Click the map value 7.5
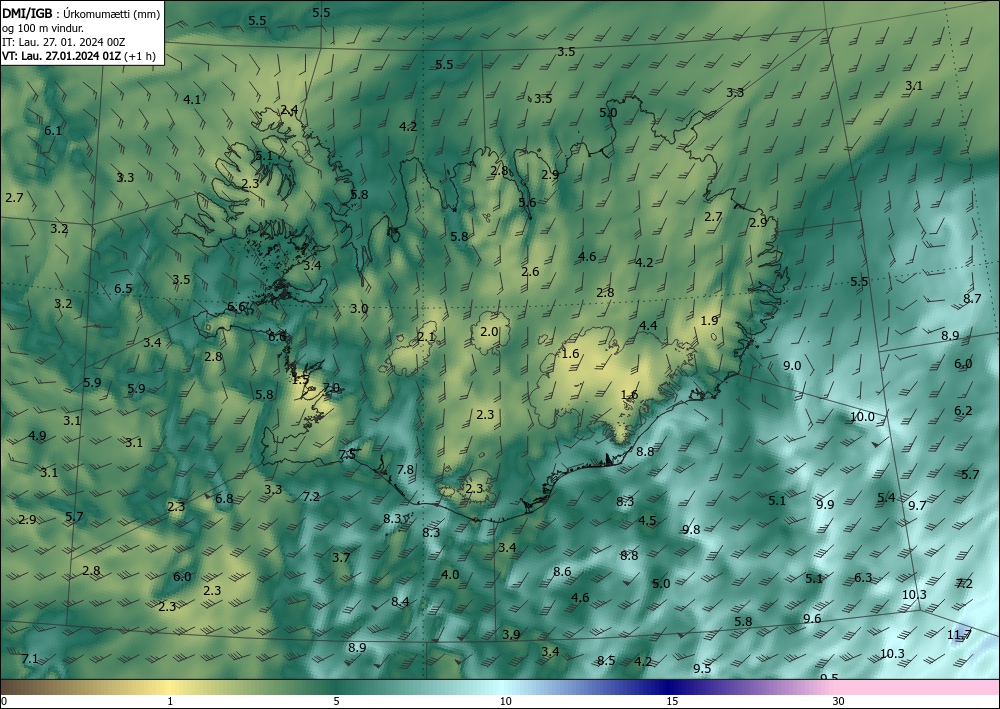The width and height of the screenshot is (1000, 709). tap(347, 455)
